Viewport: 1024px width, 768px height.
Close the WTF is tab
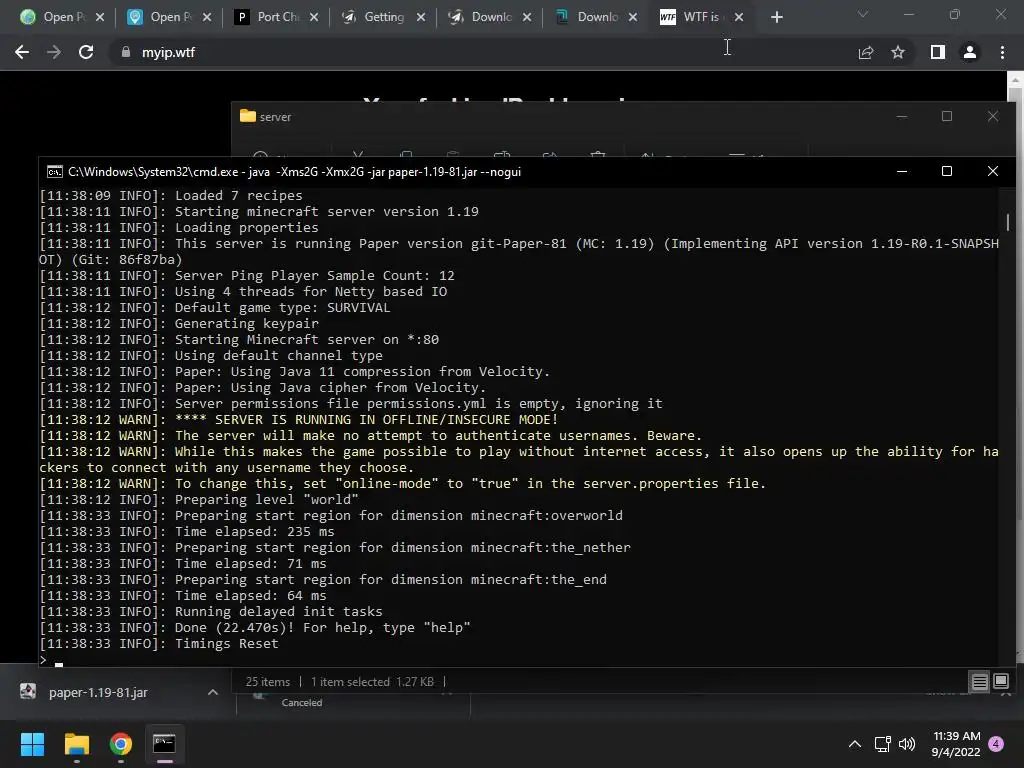(x=739, y=17)
